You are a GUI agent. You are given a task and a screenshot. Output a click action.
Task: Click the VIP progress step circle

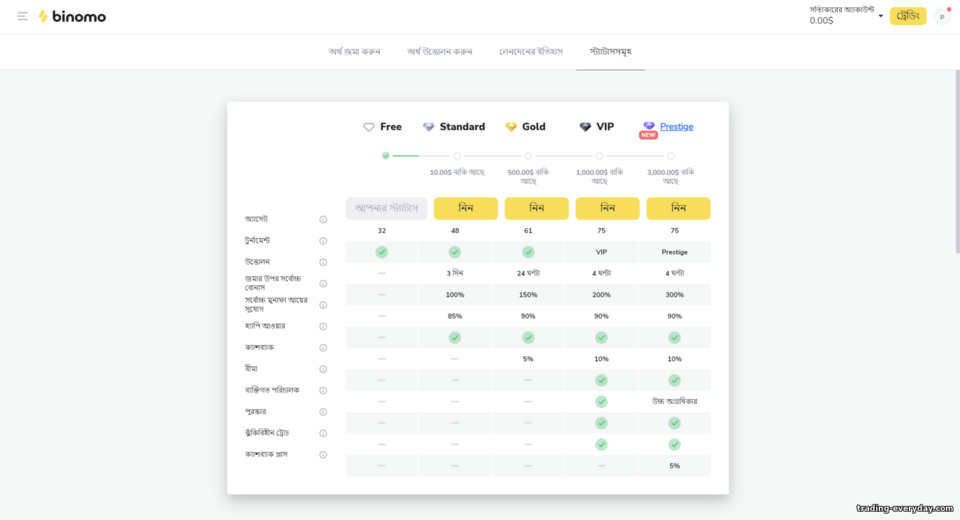(x=599, y=156)
